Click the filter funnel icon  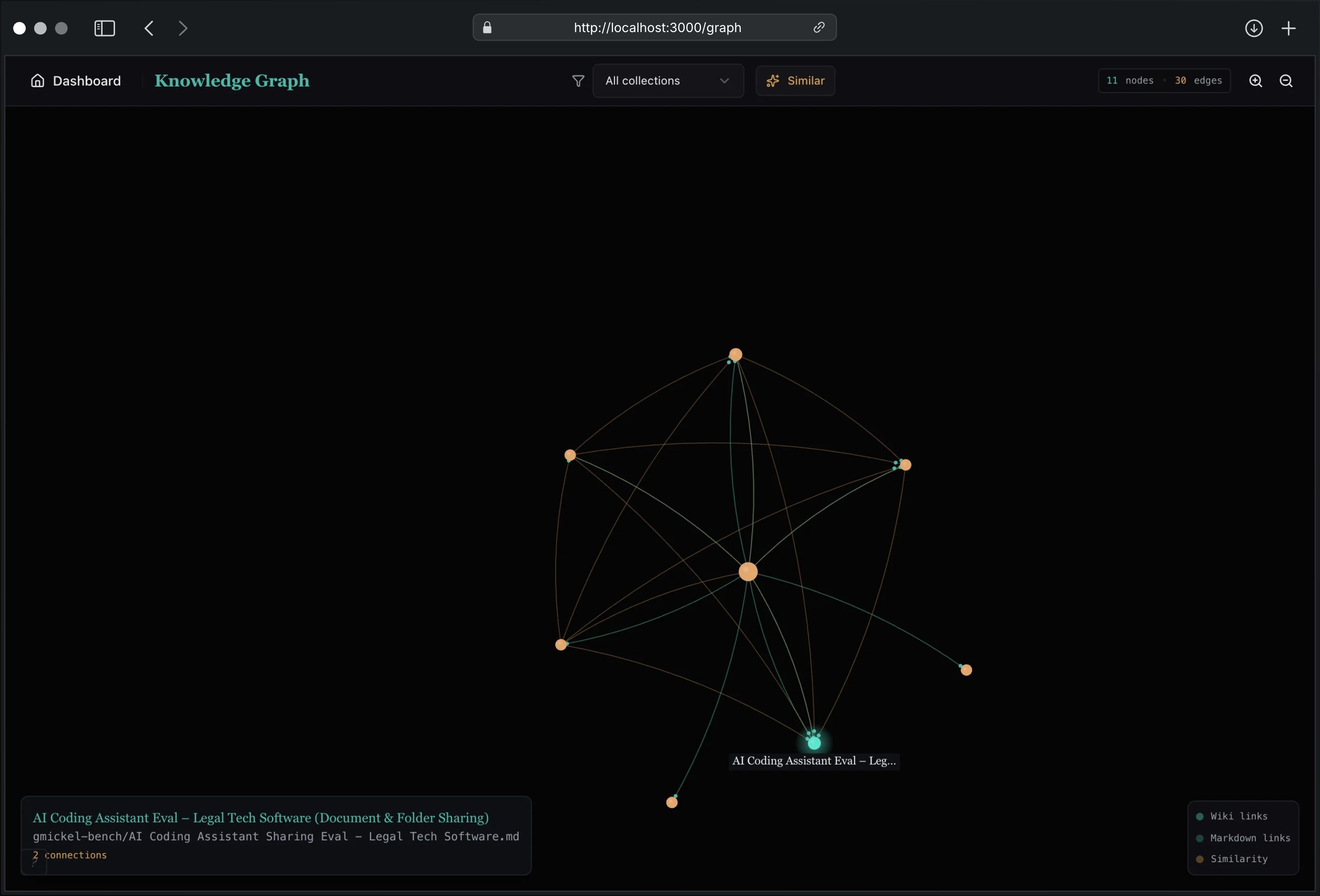577,81
